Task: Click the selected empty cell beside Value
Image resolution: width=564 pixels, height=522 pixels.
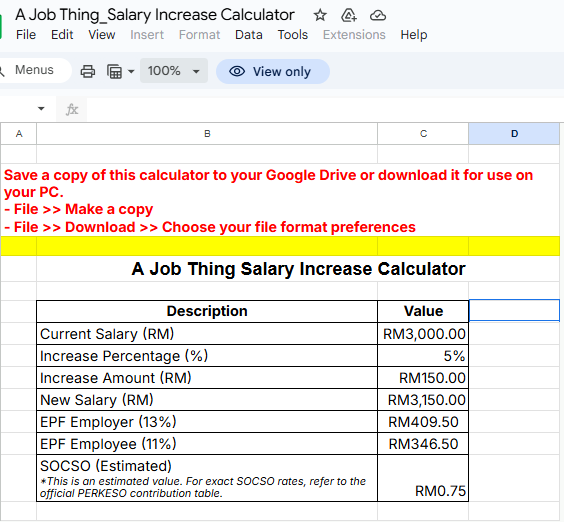Action: pos(514,310)
